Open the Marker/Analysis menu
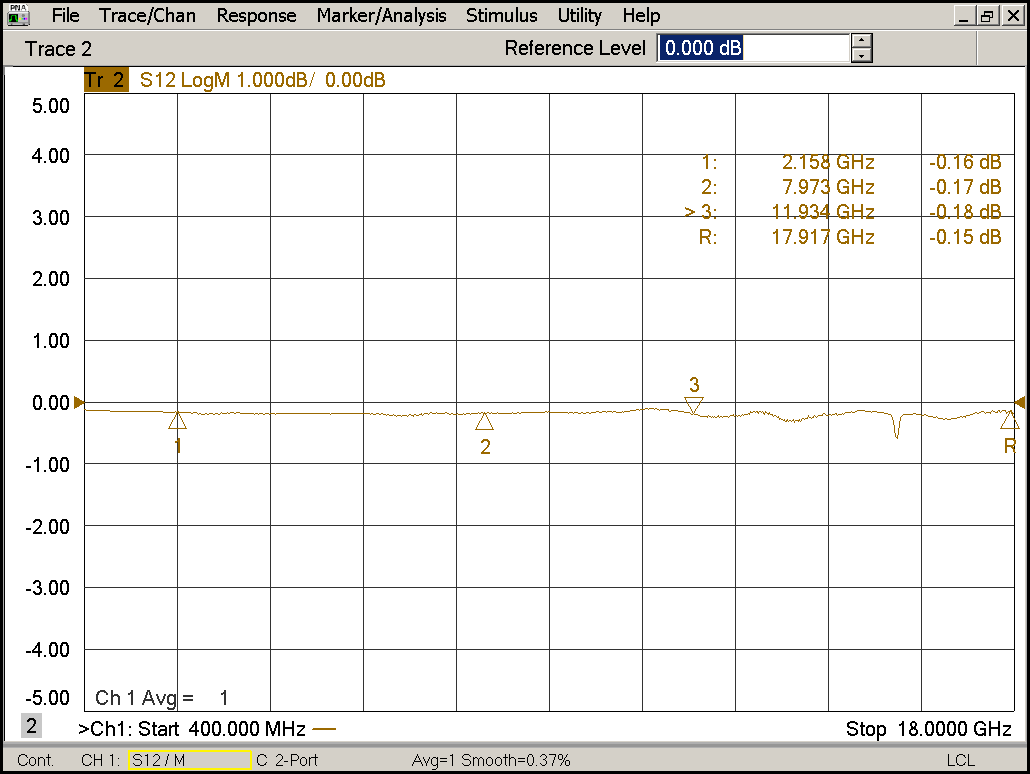The height and width of the screenshot is (774, 1030). click(x=381, y=16)
